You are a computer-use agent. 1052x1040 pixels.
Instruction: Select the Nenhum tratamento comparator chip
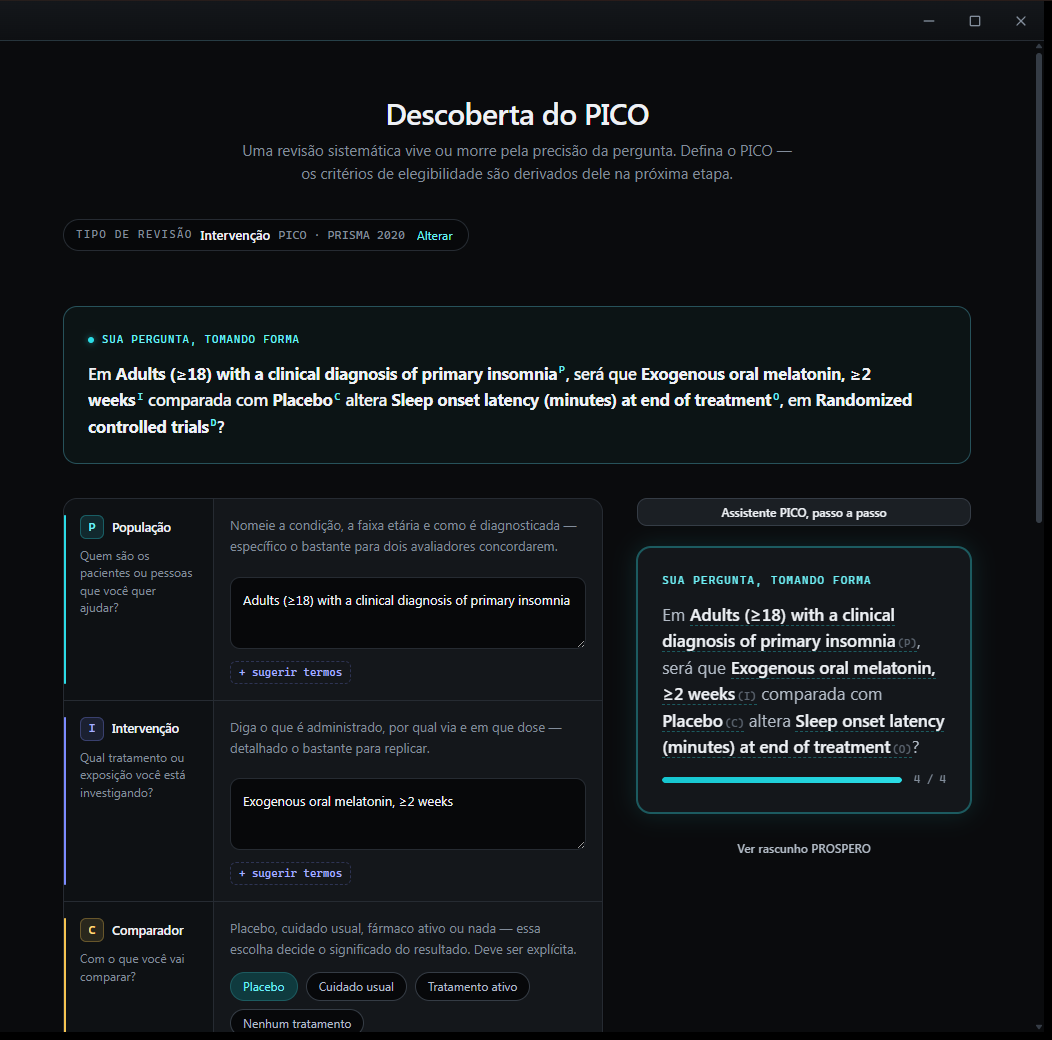(x=297, y=1023)
